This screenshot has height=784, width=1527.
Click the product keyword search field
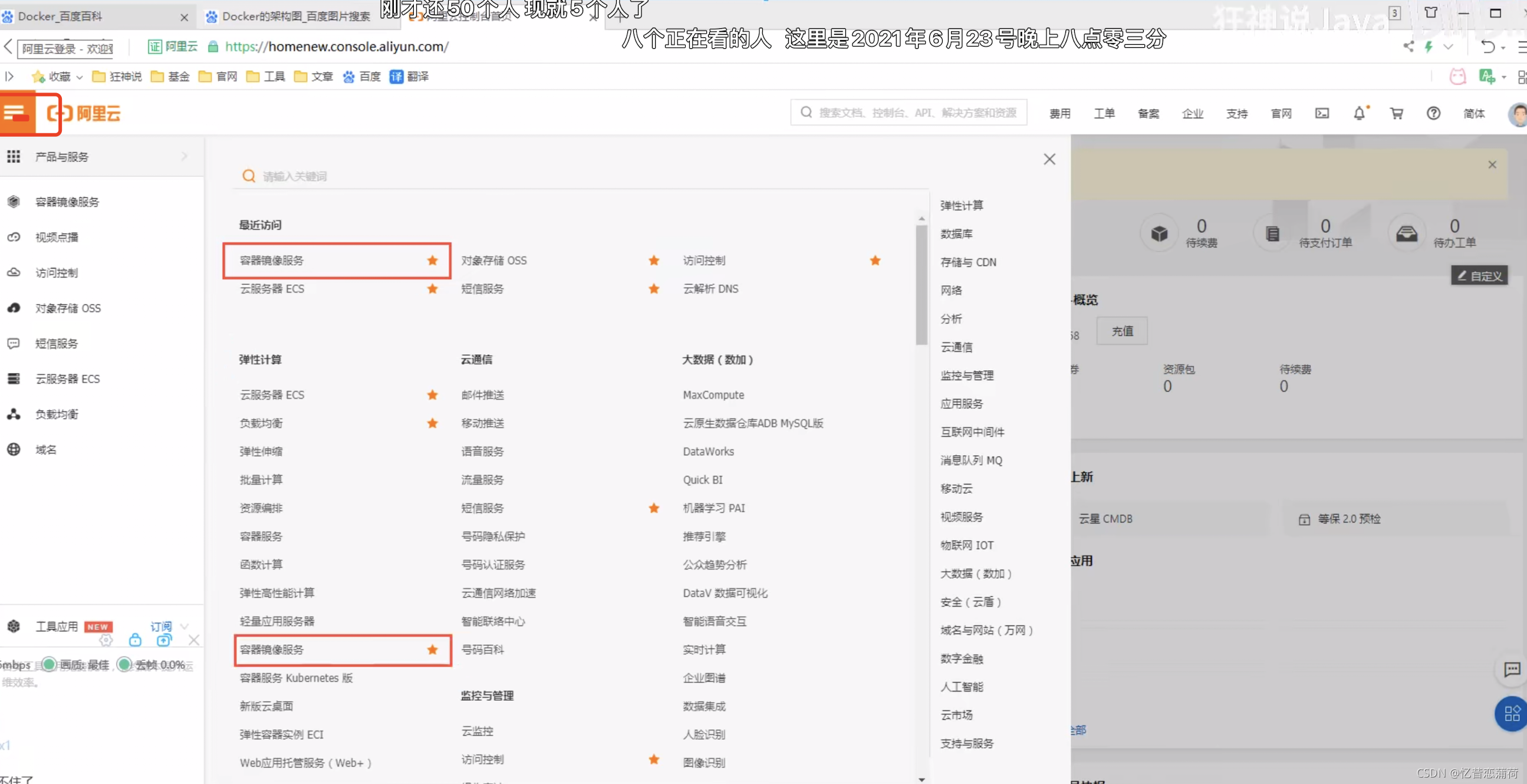click(581, 177)
